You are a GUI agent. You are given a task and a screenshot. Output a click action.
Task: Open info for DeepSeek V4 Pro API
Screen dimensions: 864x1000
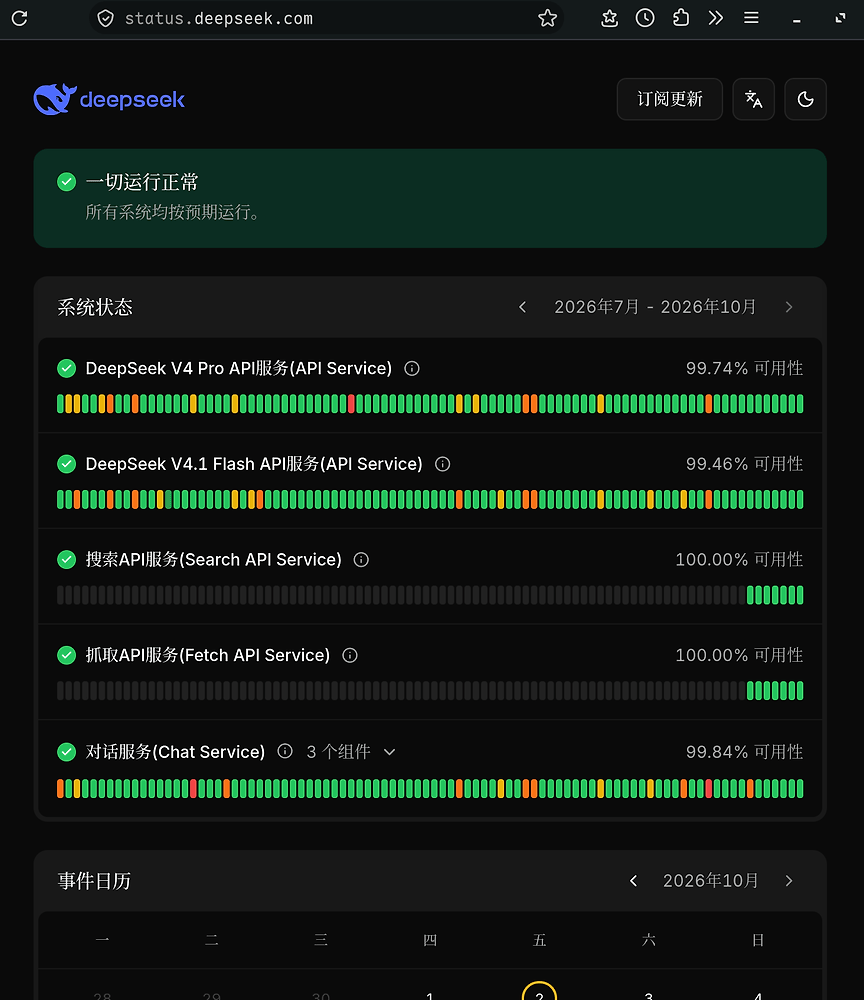412,369
